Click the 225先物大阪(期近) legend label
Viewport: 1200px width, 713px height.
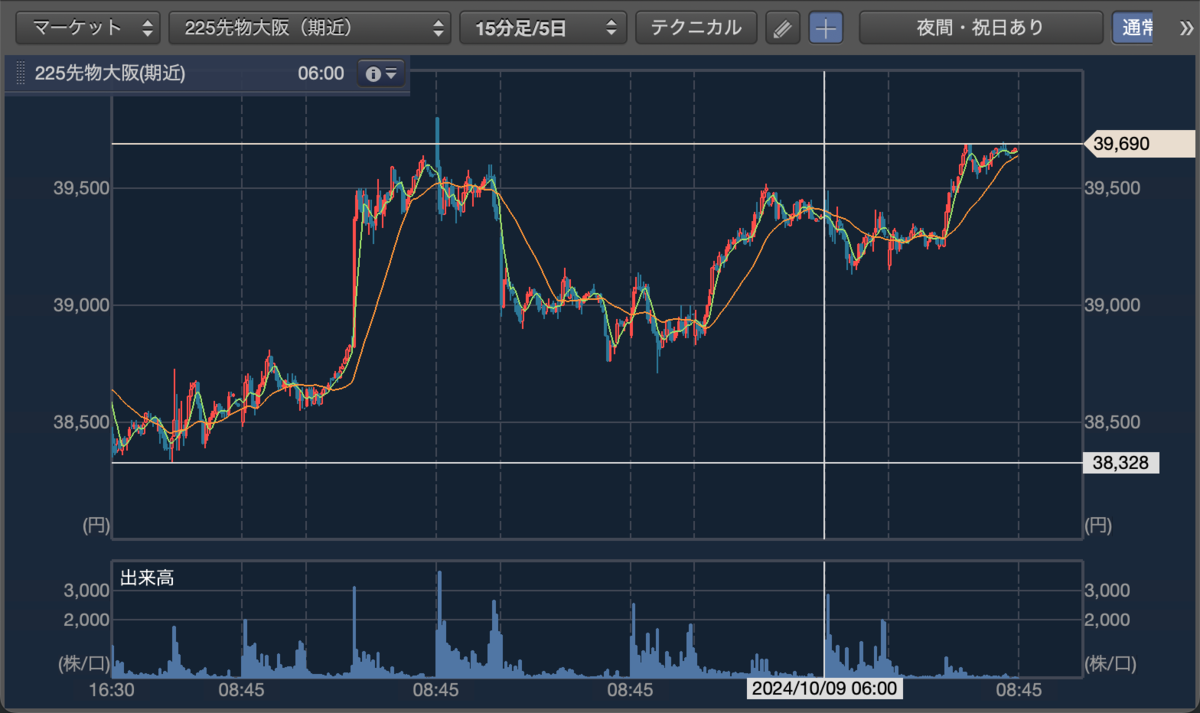point(110,73)
